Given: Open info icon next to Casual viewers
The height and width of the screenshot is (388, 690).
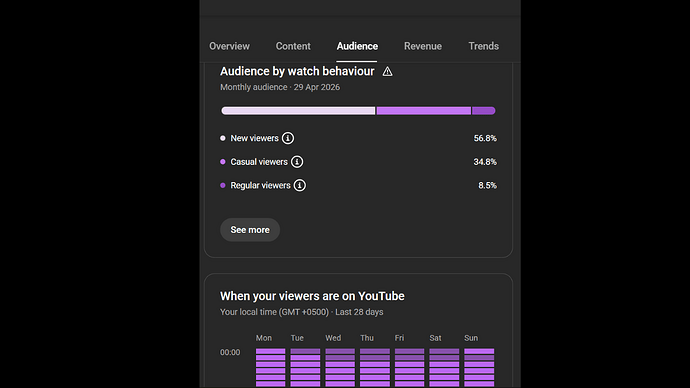Looking at the screenshot, I should pyautogui.click(x=297, y=162).
